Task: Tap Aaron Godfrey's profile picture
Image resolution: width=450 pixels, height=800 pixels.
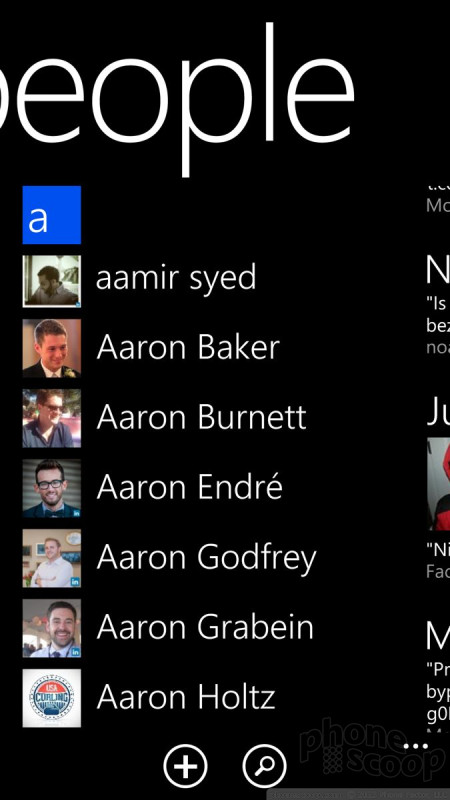Action: click(x=52, y=558)
